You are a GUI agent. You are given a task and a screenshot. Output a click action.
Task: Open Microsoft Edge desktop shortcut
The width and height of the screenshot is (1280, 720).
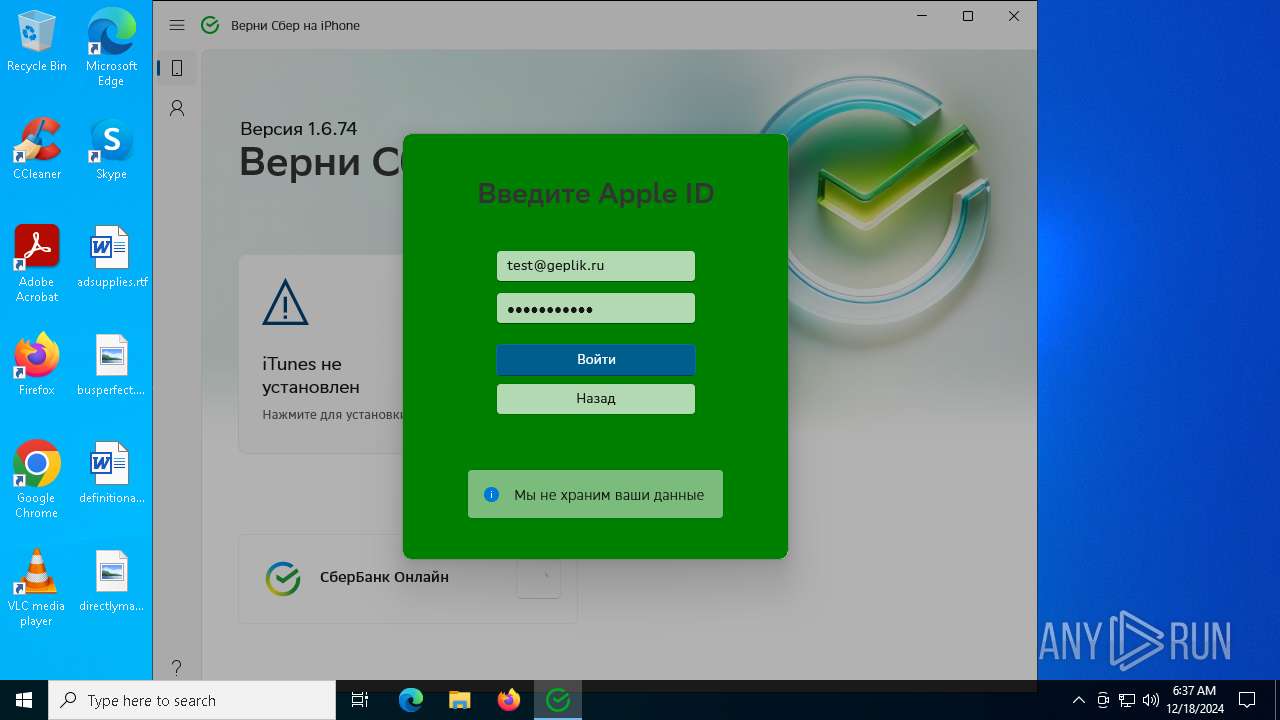coord(111,48)
